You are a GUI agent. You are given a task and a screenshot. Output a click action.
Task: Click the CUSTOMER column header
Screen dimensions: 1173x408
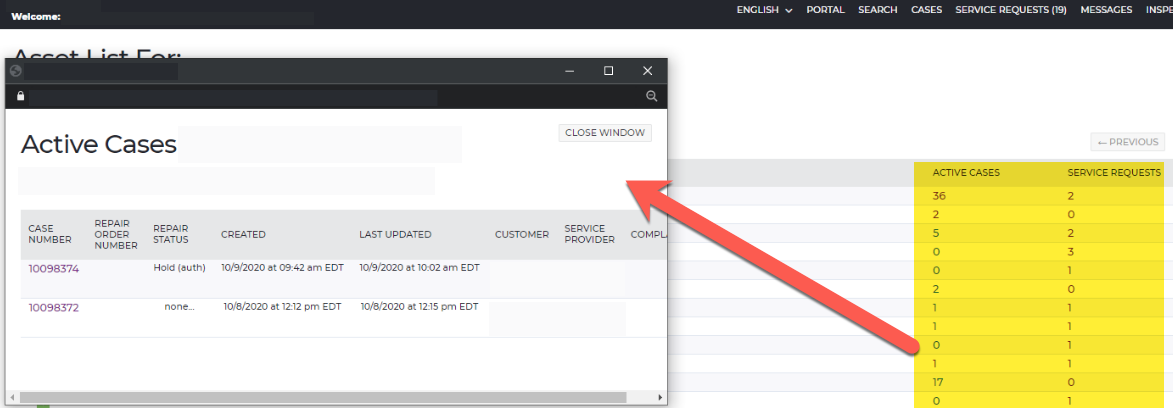tap(522, 234)
